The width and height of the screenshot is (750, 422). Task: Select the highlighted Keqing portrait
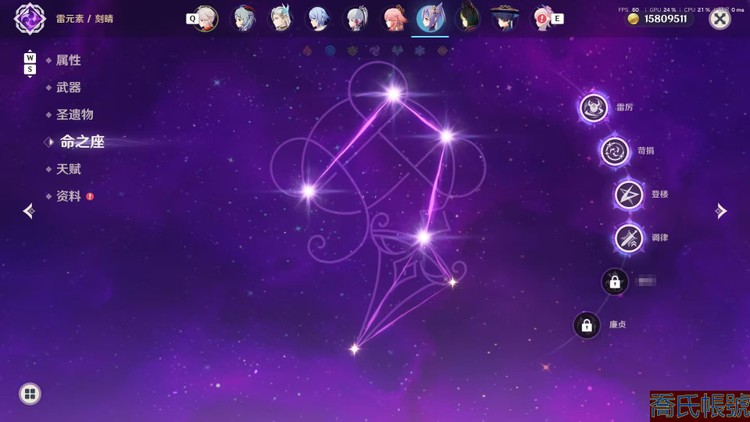coord(430,19)
